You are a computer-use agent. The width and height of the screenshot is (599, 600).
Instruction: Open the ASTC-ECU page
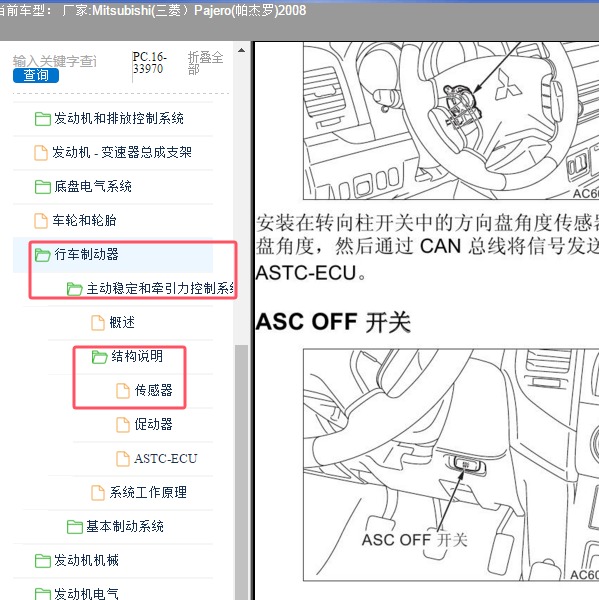(165, 459)
